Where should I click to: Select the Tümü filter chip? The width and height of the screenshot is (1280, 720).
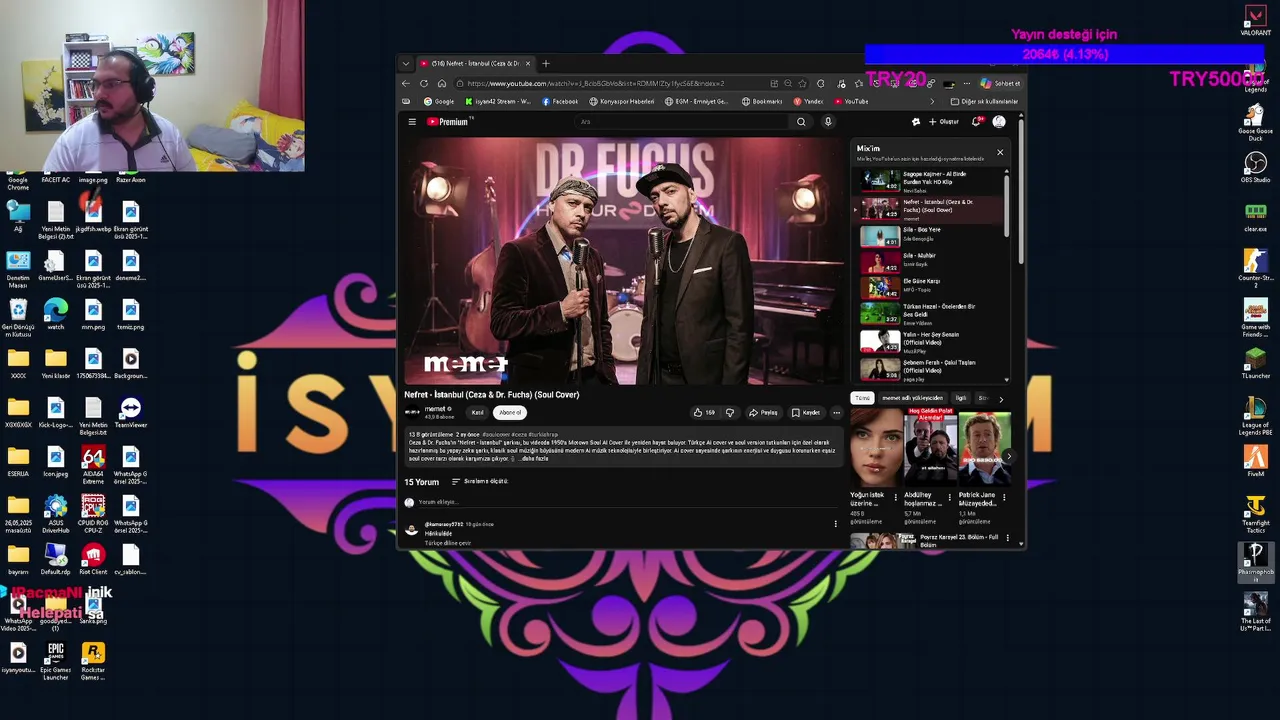click(x=862, y=398)
